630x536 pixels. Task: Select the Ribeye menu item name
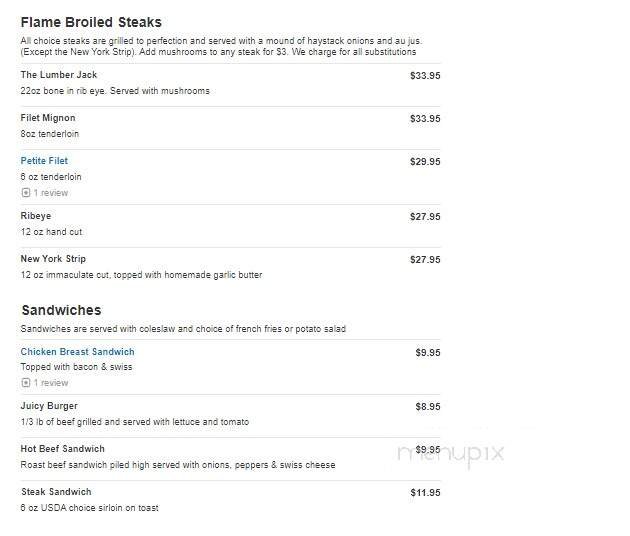pos(36,216)
